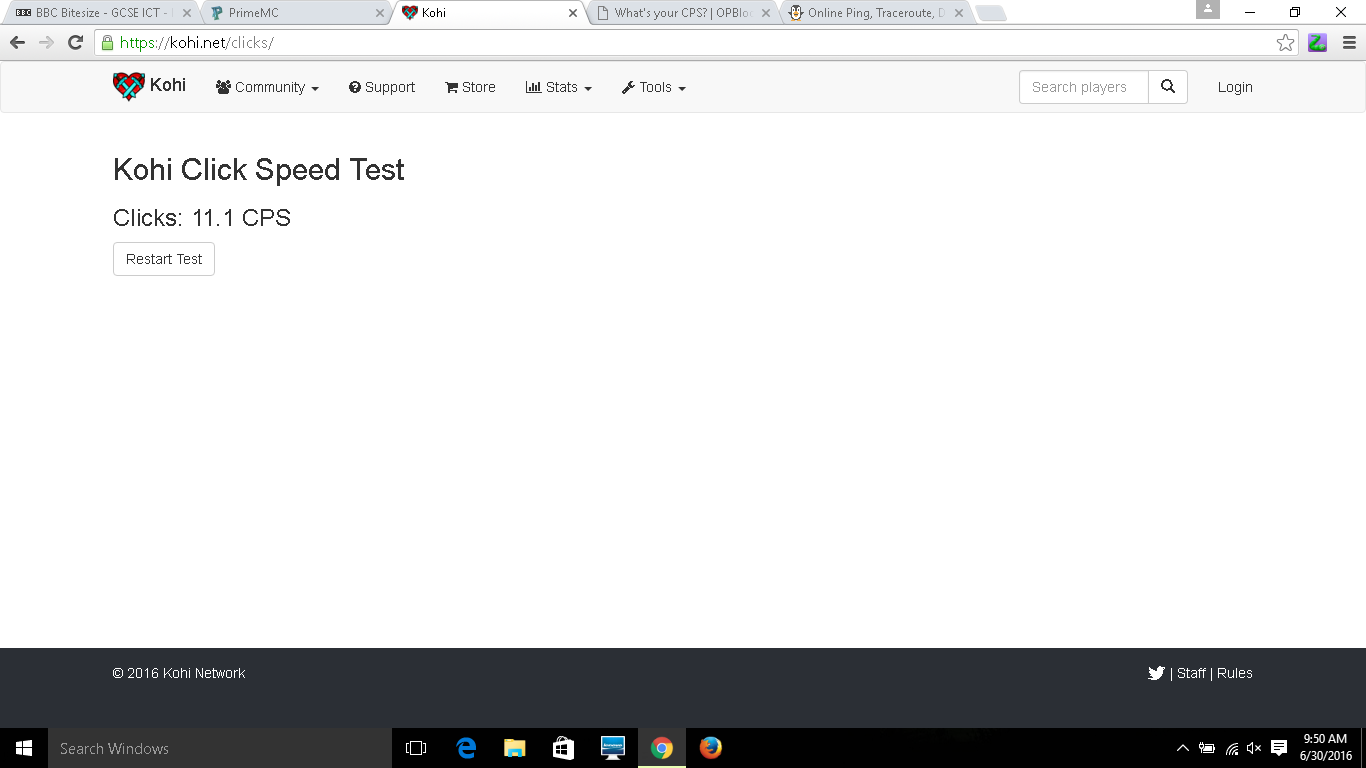Image resolution: width=1366 pixels, height=768 pixels.
Task: Open Chrome hamburger menu
Action: click(x=1348, y=43)
